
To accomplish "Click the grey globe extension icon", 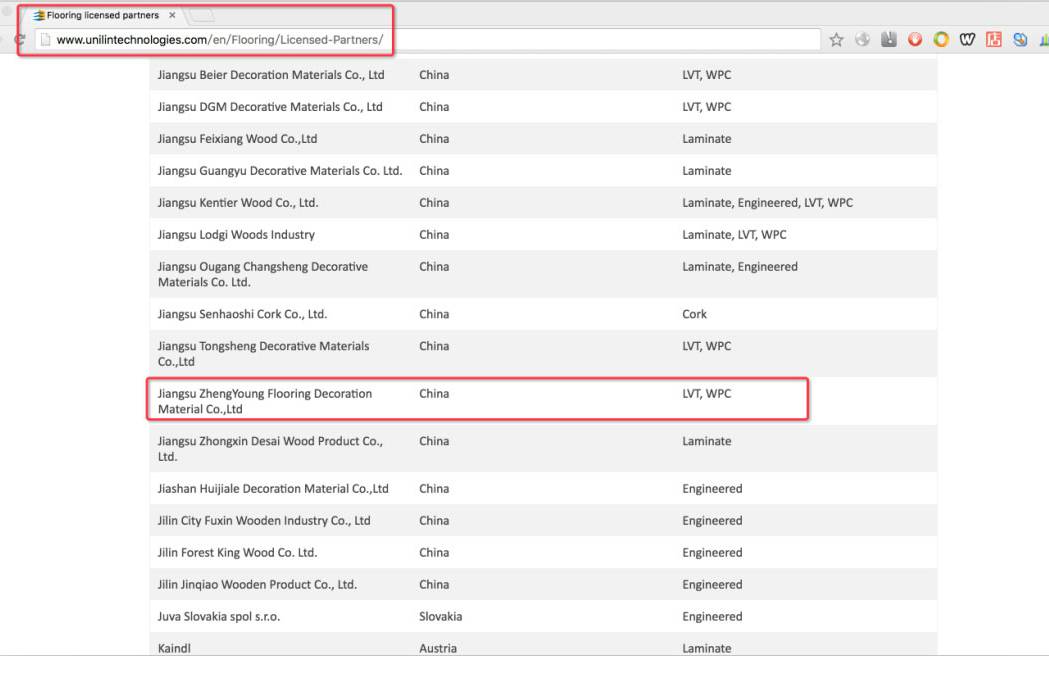I will (x=863, y=40).
